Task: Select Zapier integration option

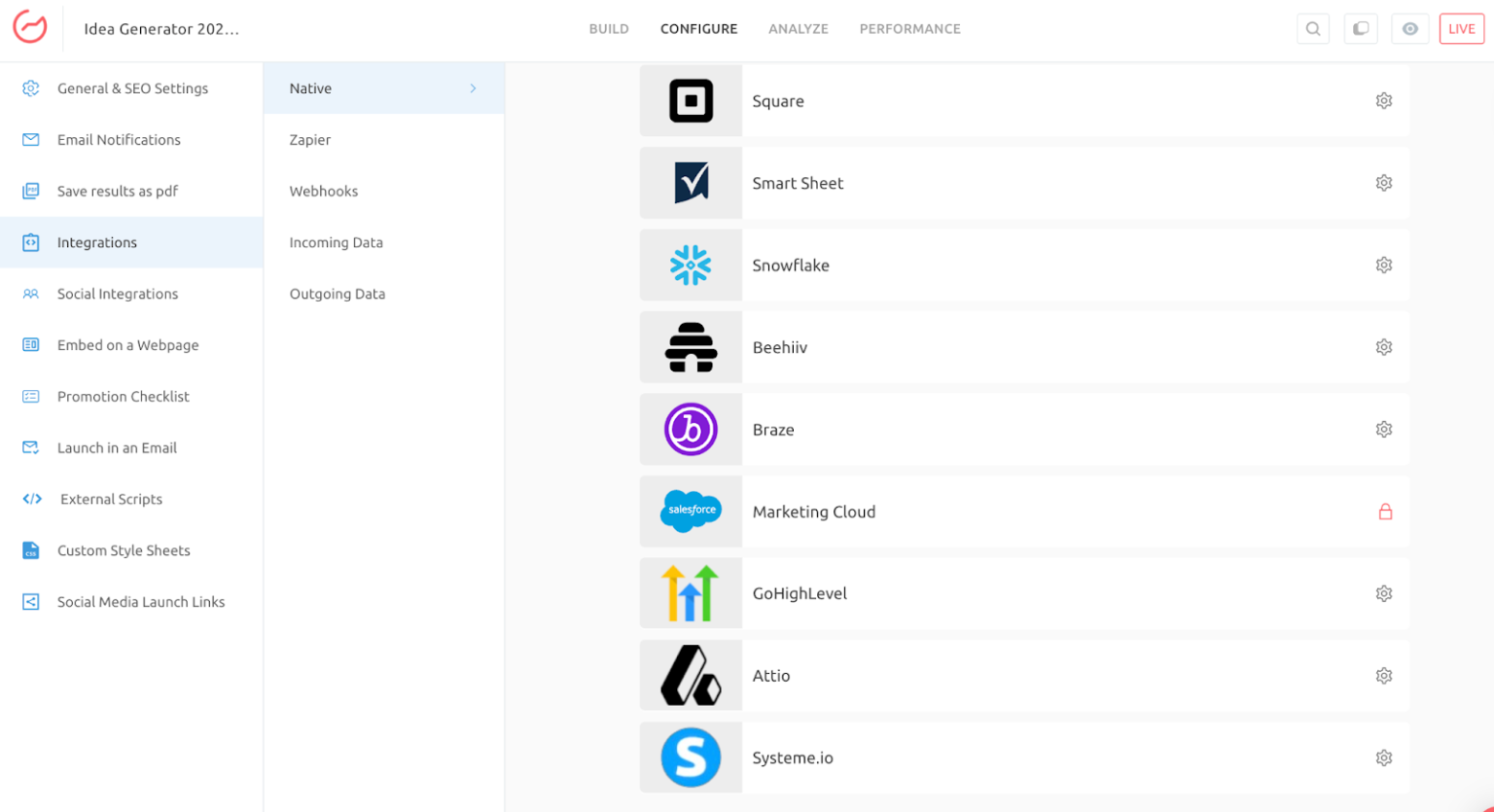Action: [x=310, y=140]
